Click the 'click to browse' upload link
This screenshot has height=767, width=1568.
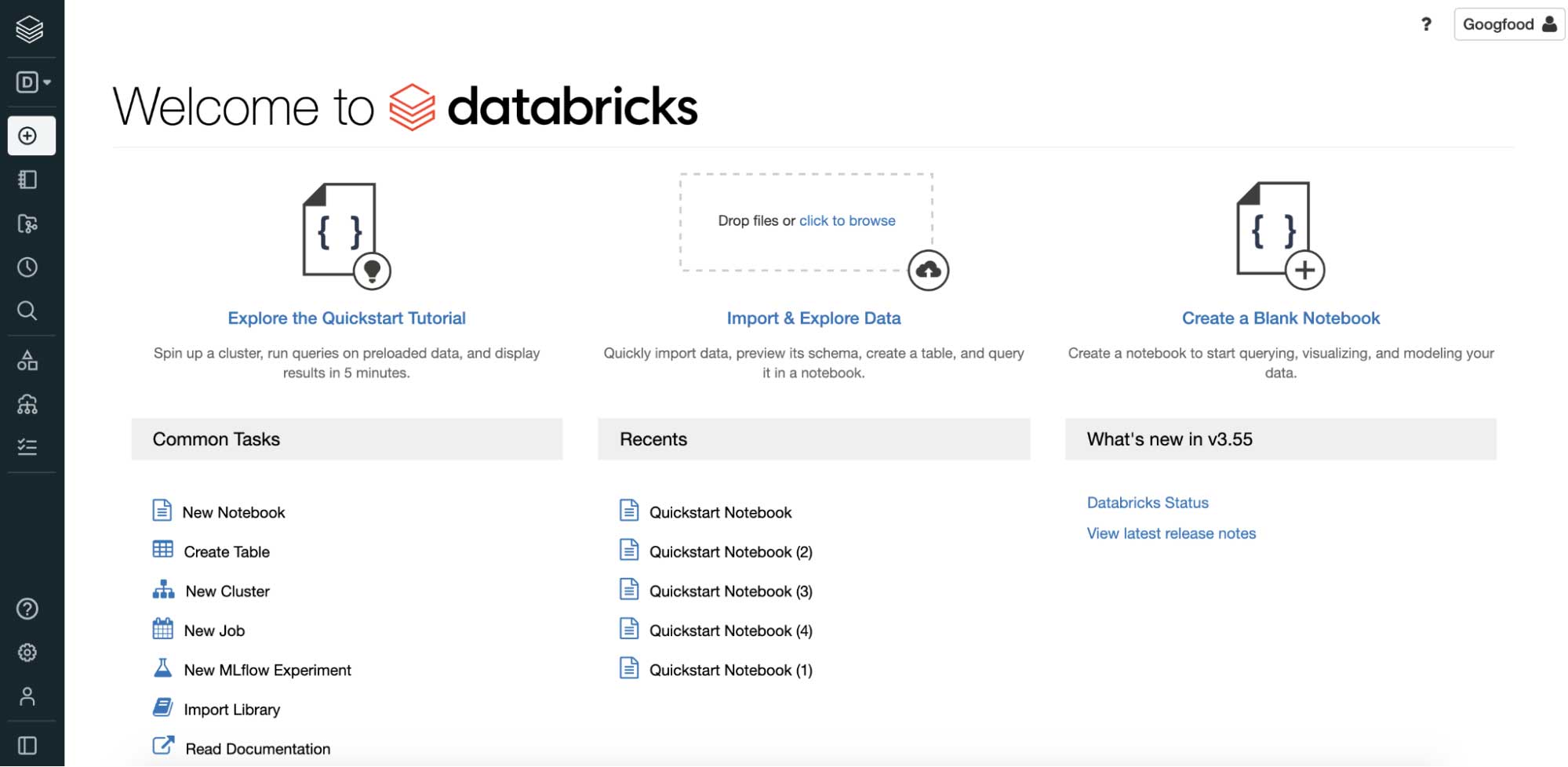847,221
